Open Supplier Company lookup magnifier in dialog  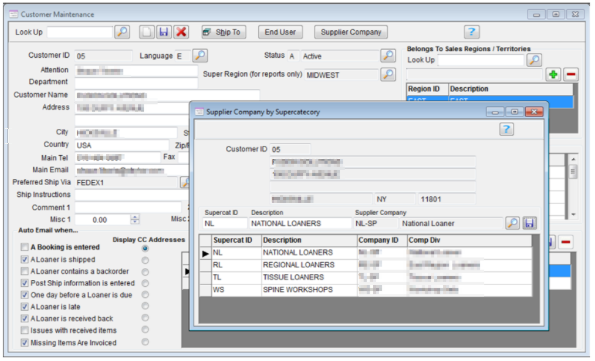pyautogui.click(x=512, y=223)
